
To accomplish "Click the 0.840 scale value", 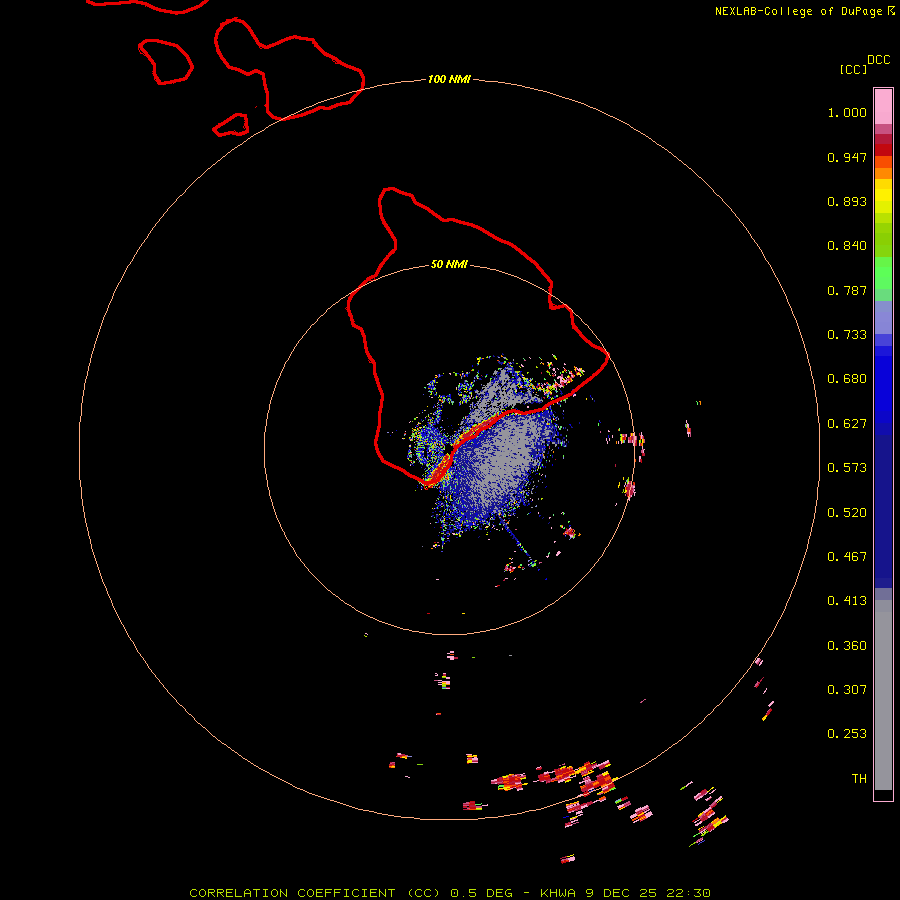I will 847,246.
